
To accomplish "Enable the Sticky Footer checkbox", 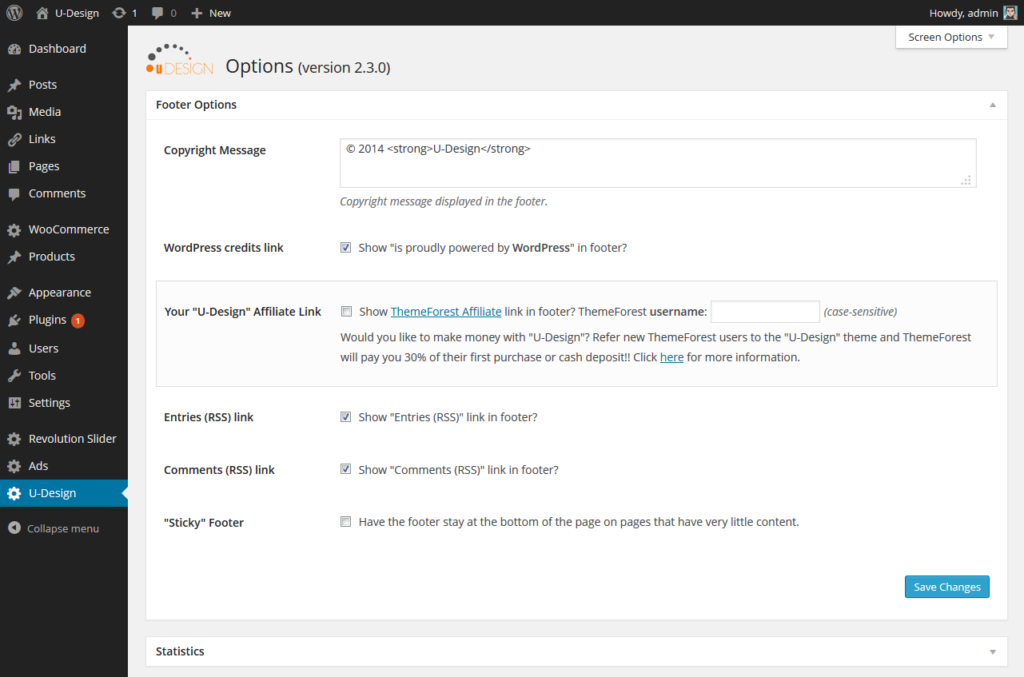I will [345, 521].
